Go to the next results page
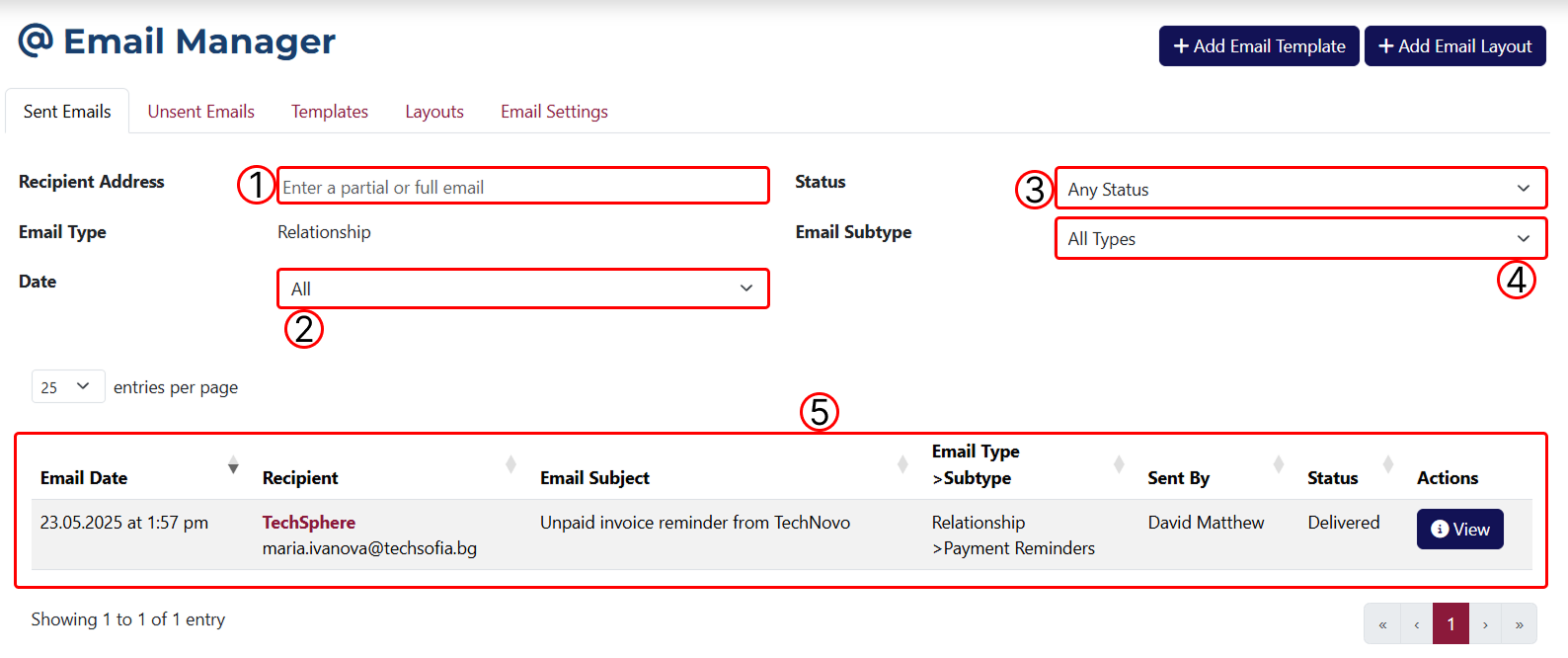 pos(1485,624)
